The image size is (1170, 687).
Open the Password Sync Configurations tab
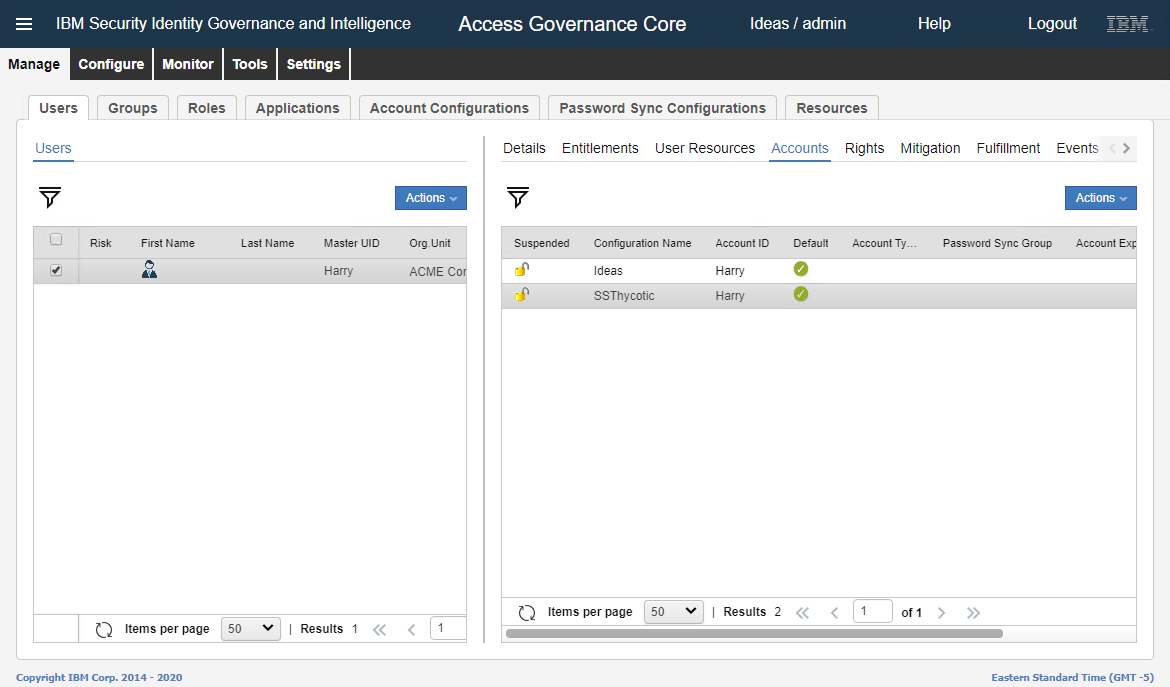[x=663, y=108]
